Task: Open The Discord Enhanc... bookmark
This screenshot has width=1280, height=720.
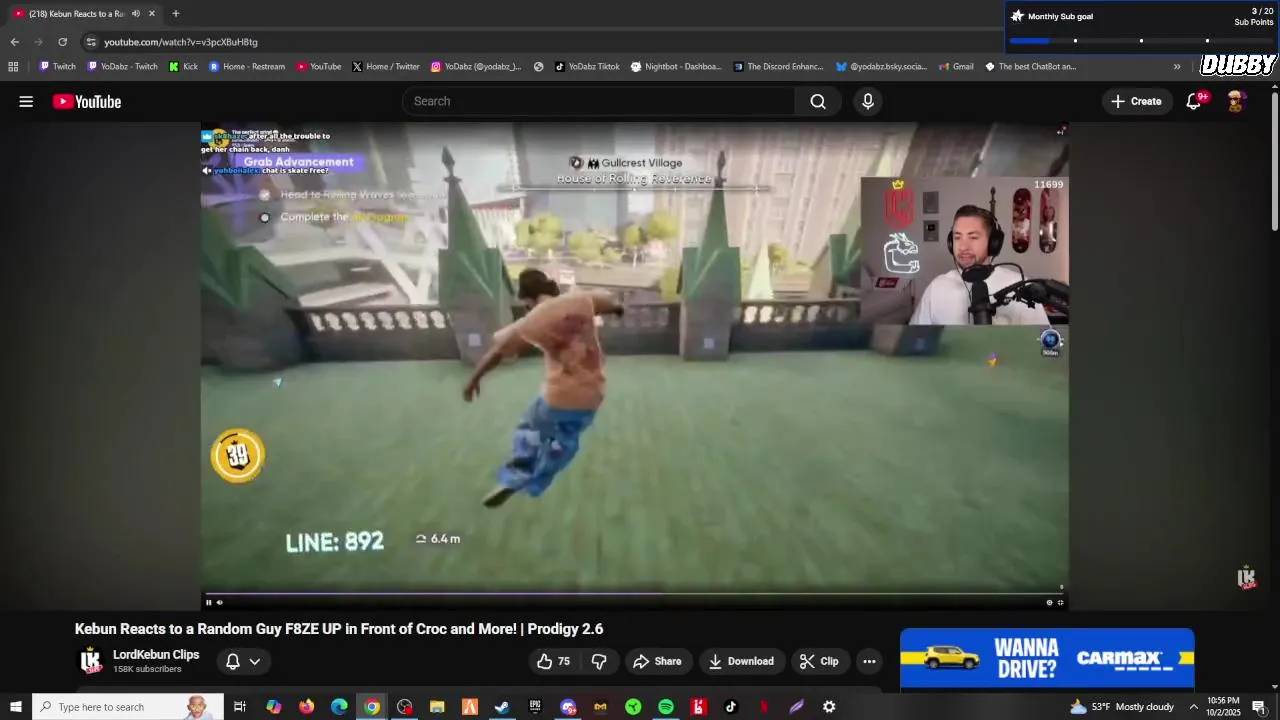Action: [778, 67]
